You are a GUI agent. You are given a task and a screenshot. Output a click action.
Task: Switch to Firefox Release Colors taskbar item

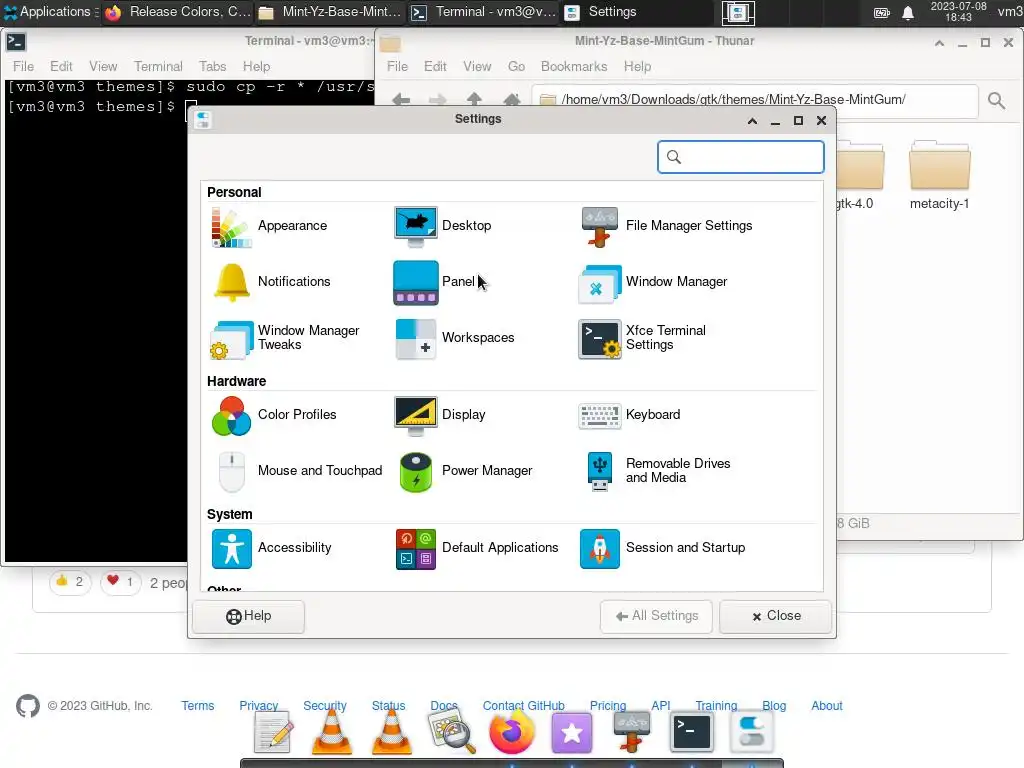point(178,12)
